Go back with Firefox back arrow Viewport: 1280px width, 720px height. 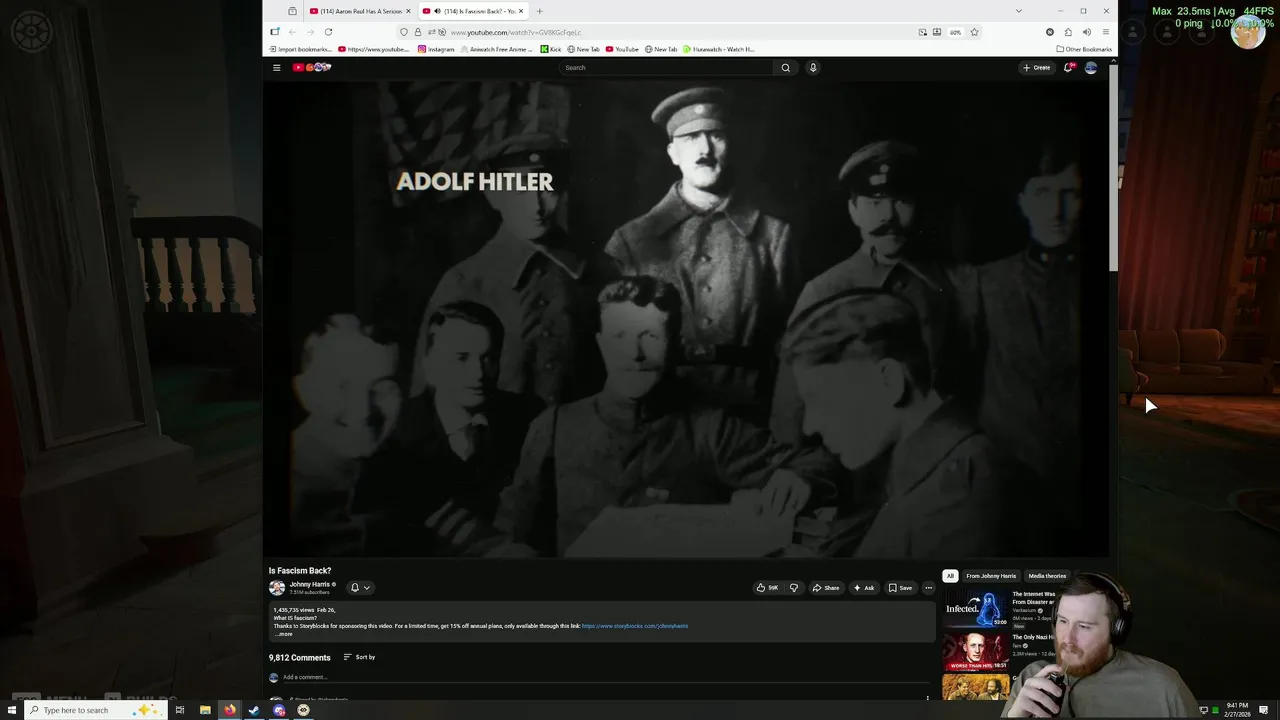click(x=292, y=32)
